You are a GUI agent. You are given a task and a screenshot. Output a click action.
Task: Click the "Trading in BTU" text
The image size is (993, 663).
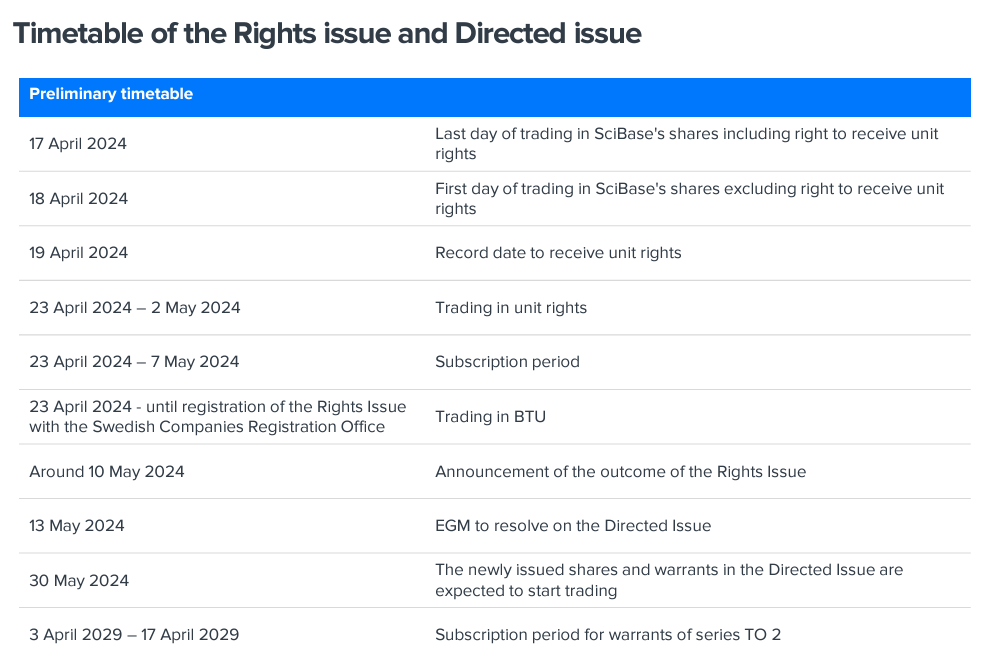click(x=490, y=417)
